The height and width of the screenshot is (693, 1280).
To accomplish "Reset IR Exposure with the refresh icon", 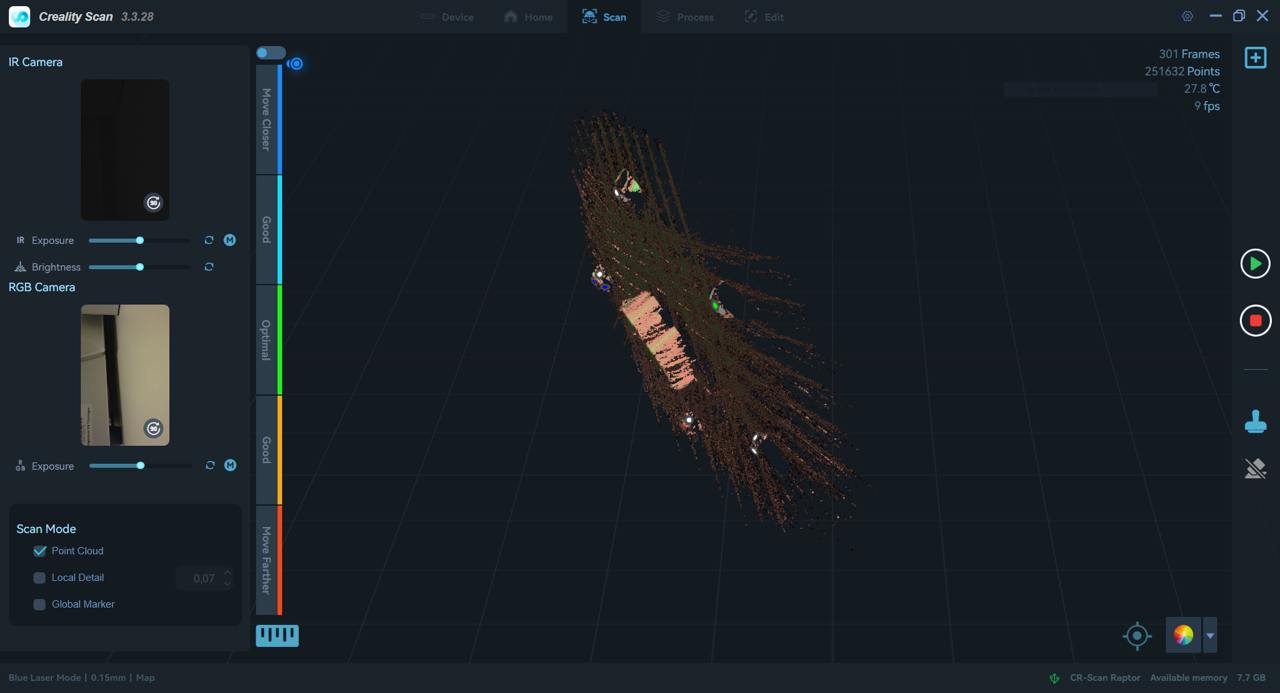I will tap(209, 240).
